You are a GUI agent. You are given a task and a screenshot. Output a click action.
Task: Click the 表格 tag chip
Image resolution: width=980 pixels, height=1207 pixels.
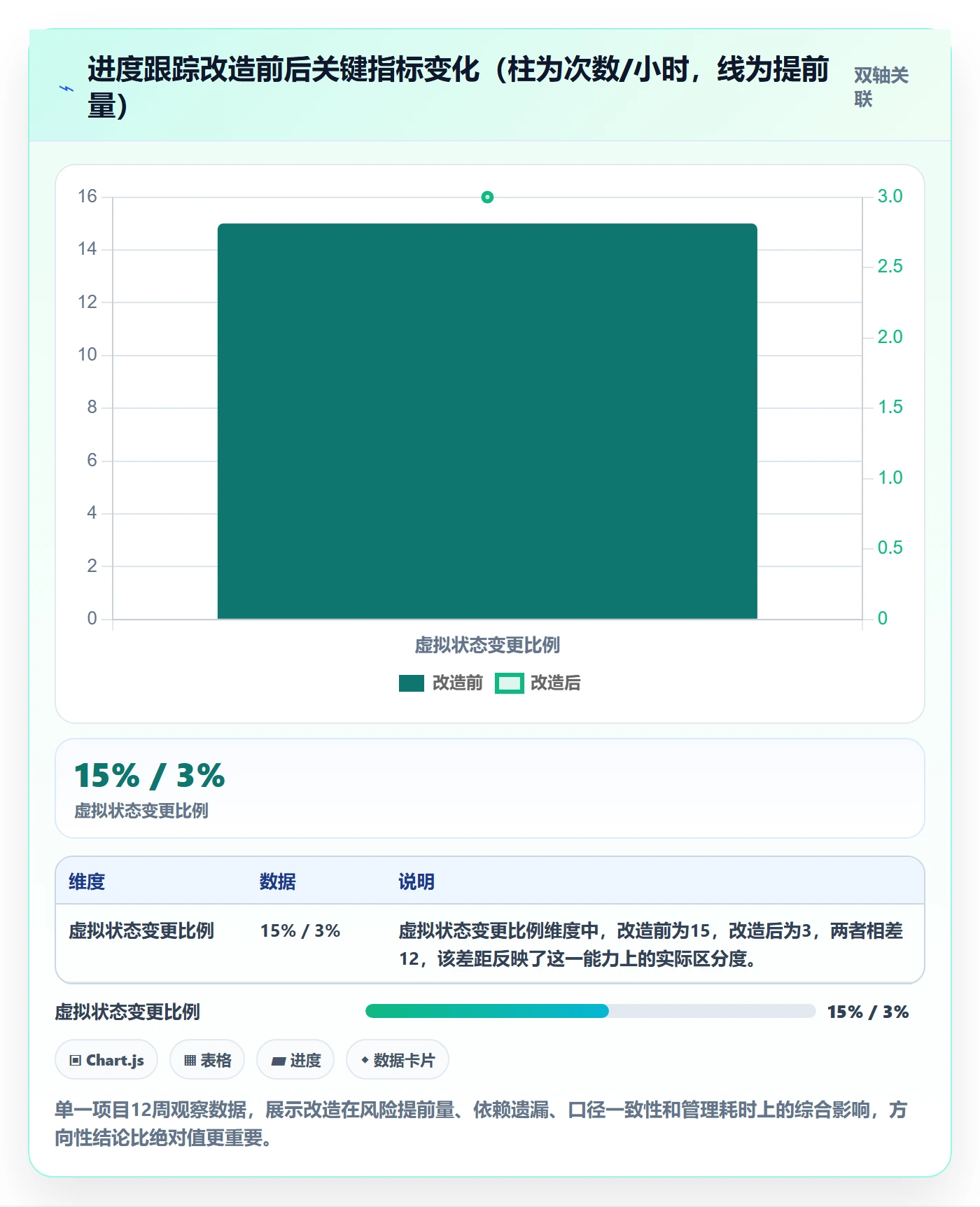(x=207, y=1060)
